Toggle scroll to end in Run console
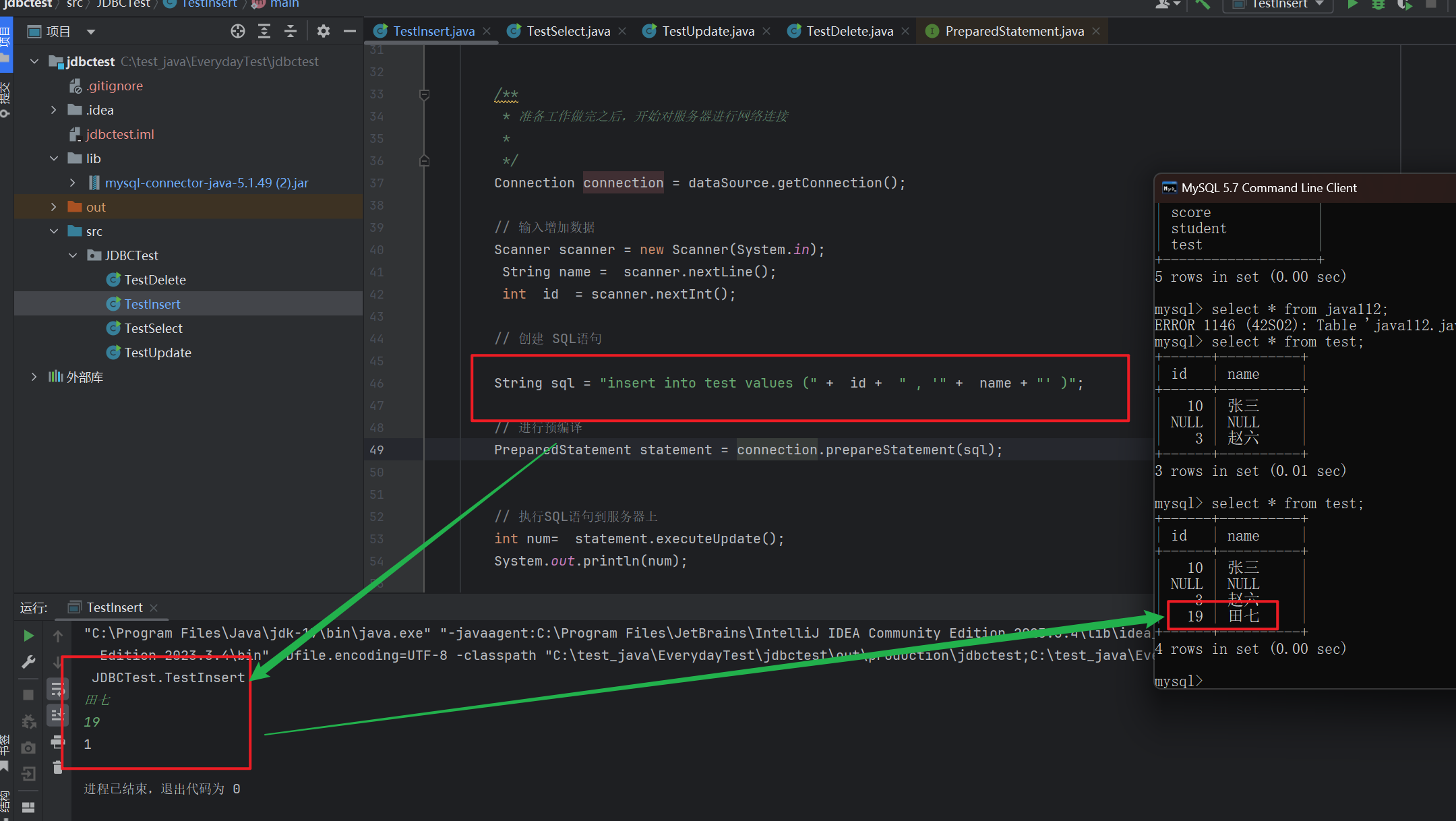Screen dimensions: 1456x821 point(58,714)
